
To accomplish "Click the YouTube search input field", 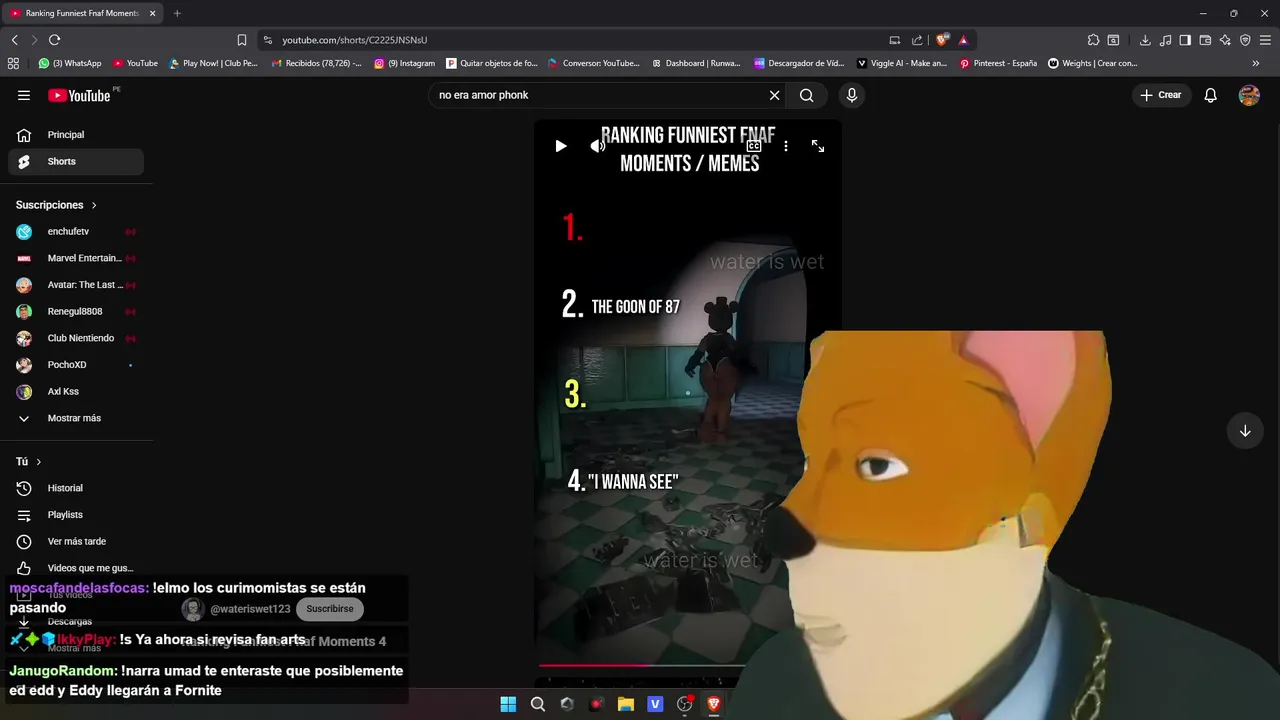I will (x=600, y=95).
